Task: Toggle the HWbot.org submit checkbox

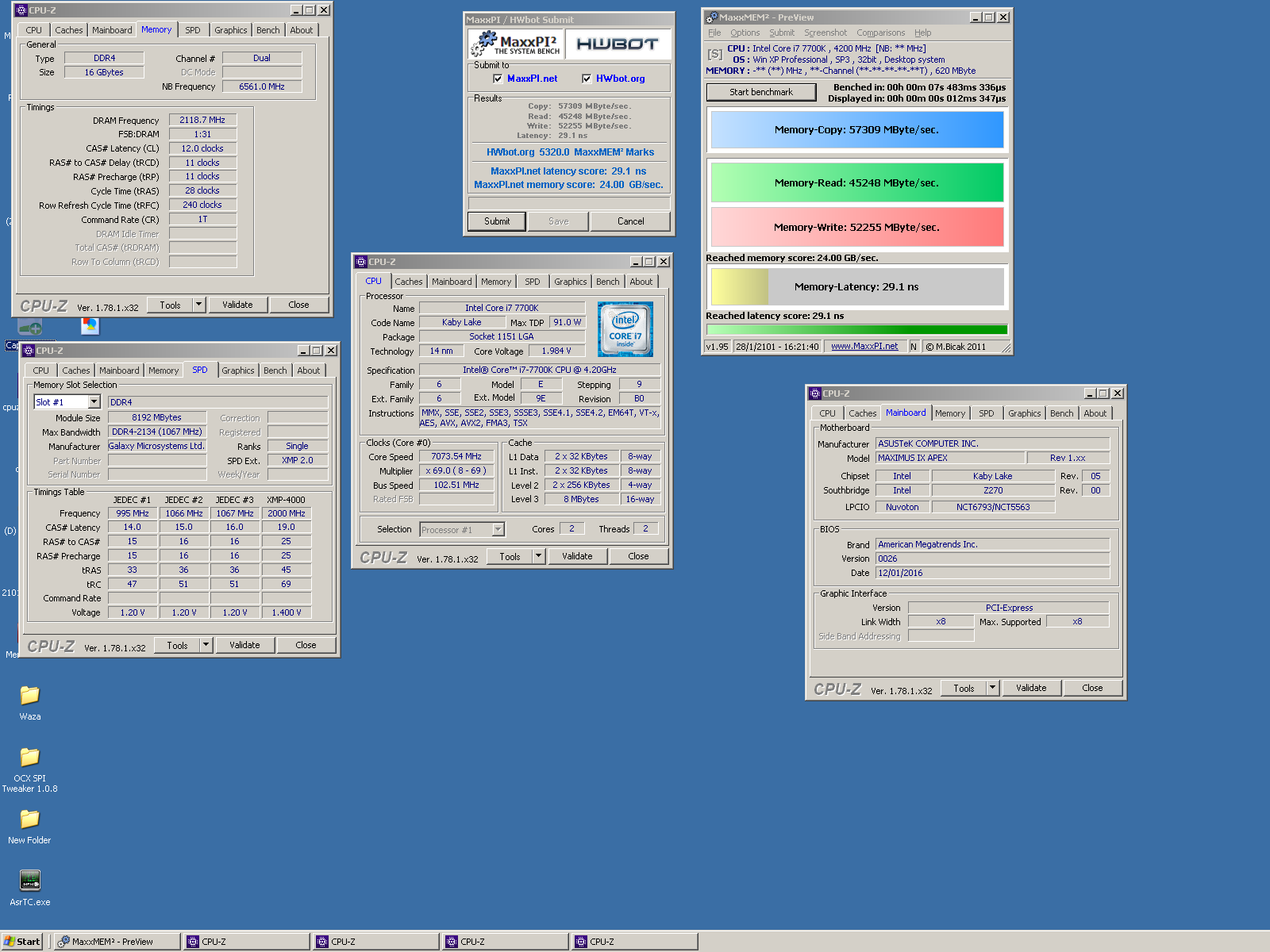Action: tap(587, 79)
